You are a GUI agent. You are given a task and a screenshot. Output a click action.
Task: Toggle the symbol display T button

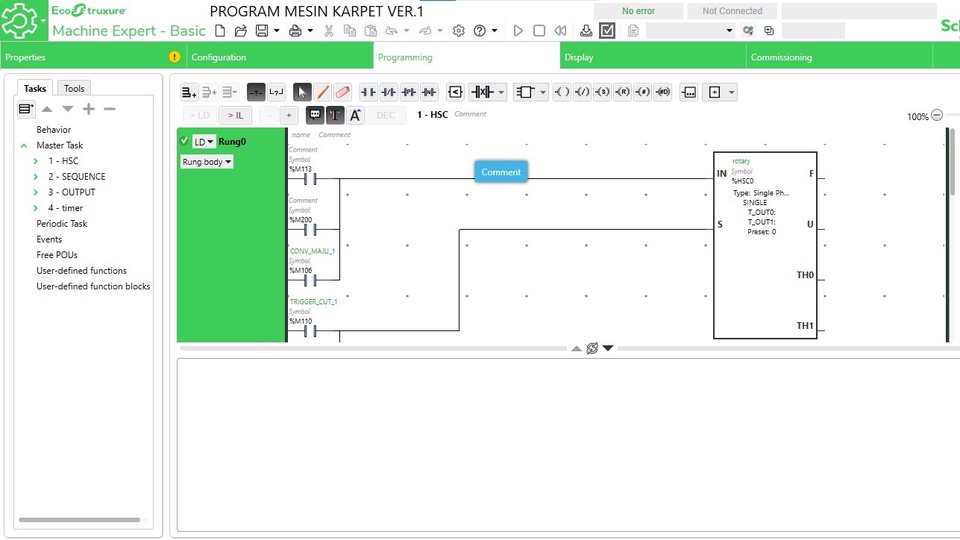[335, 115]
